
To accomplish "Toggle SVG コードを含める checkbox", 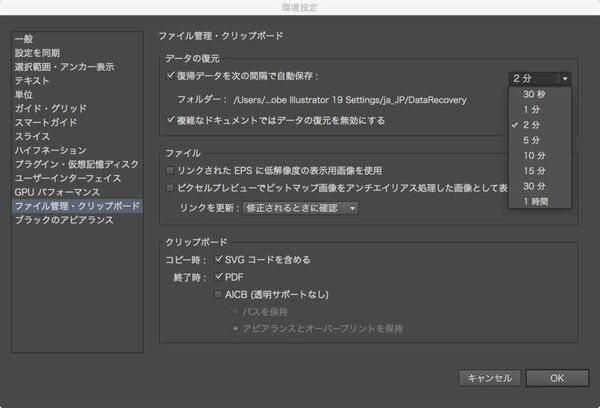I will point(218,259).
